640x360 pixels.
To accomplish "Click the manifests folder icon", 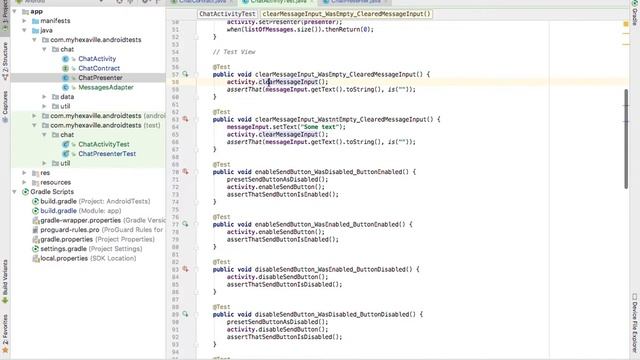I will (36, 21).
